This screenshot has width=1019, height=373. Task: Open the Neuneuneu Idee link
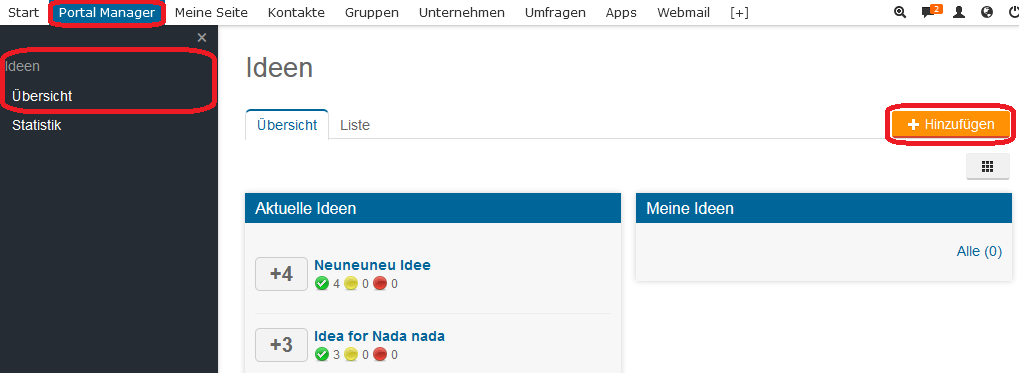[x=372, y=264]
